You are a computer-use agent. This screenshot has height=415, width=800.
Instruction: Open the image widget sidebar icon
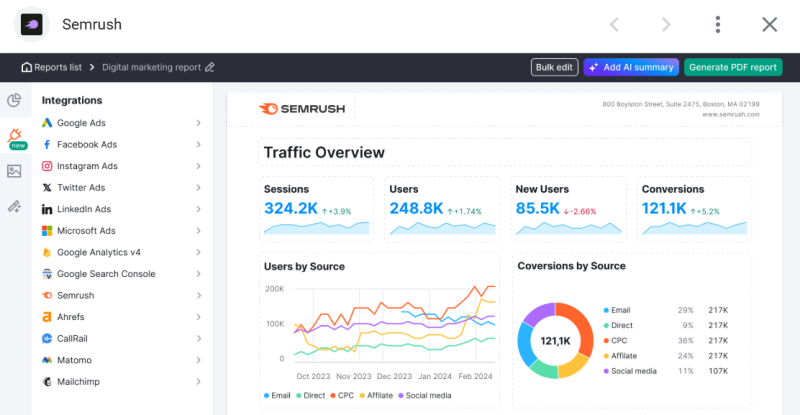(x=14, y=171)
